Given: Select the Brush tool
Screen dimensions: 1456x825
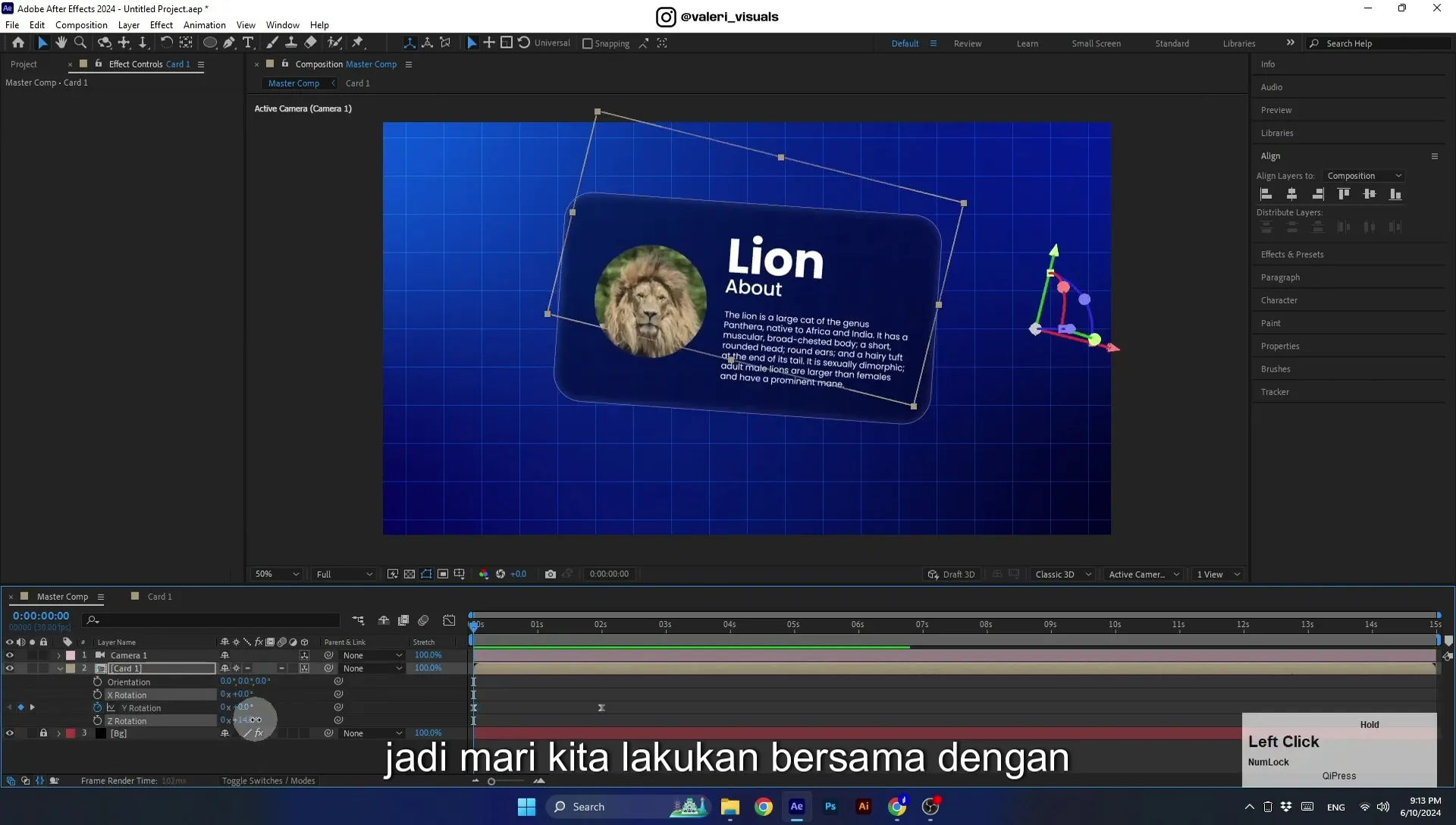Looking at the screenshot, I should click(272, 43).
